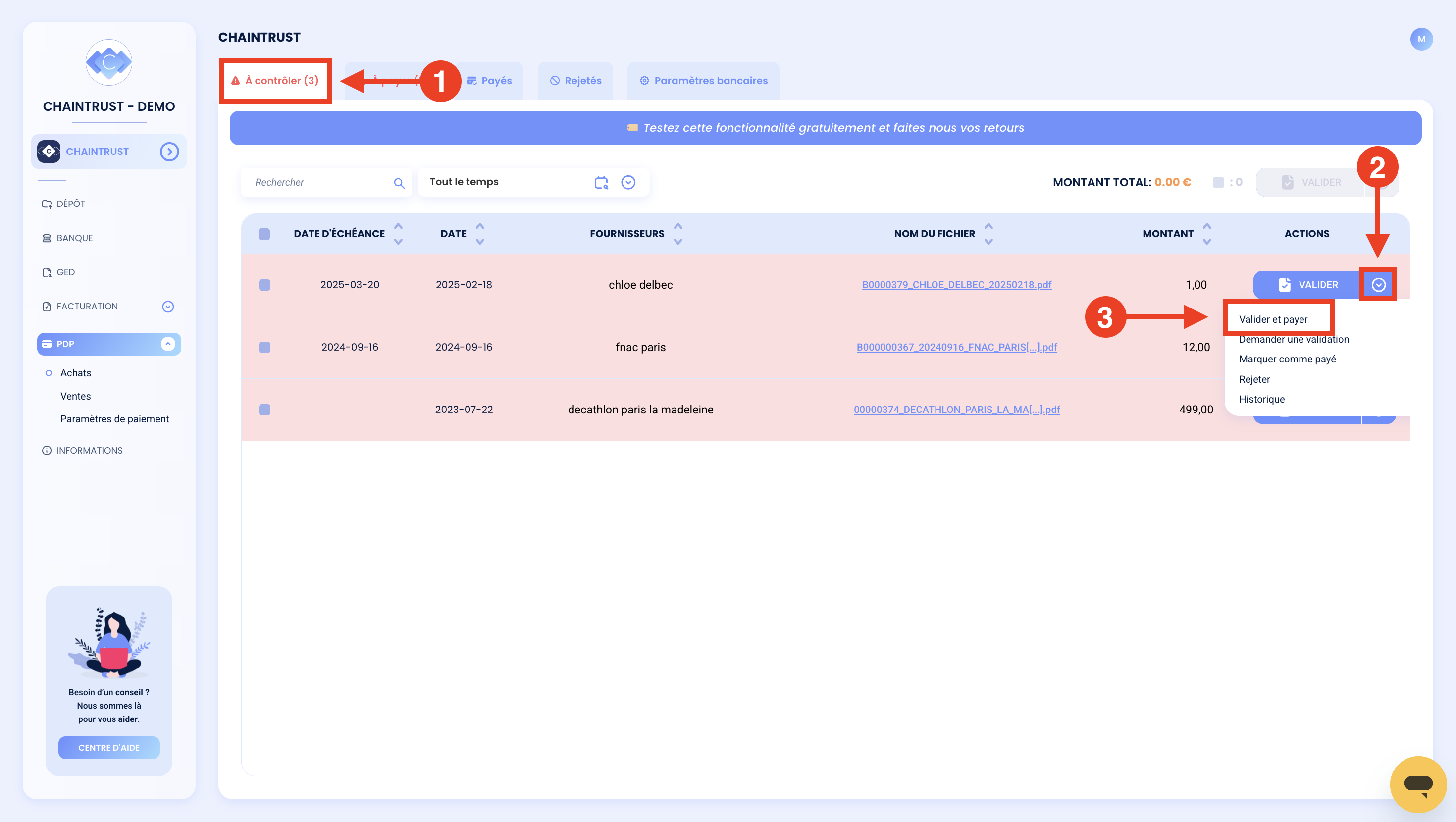Sort by DATE D'ÉCHÉANCE column arrows

coord(399,234)
